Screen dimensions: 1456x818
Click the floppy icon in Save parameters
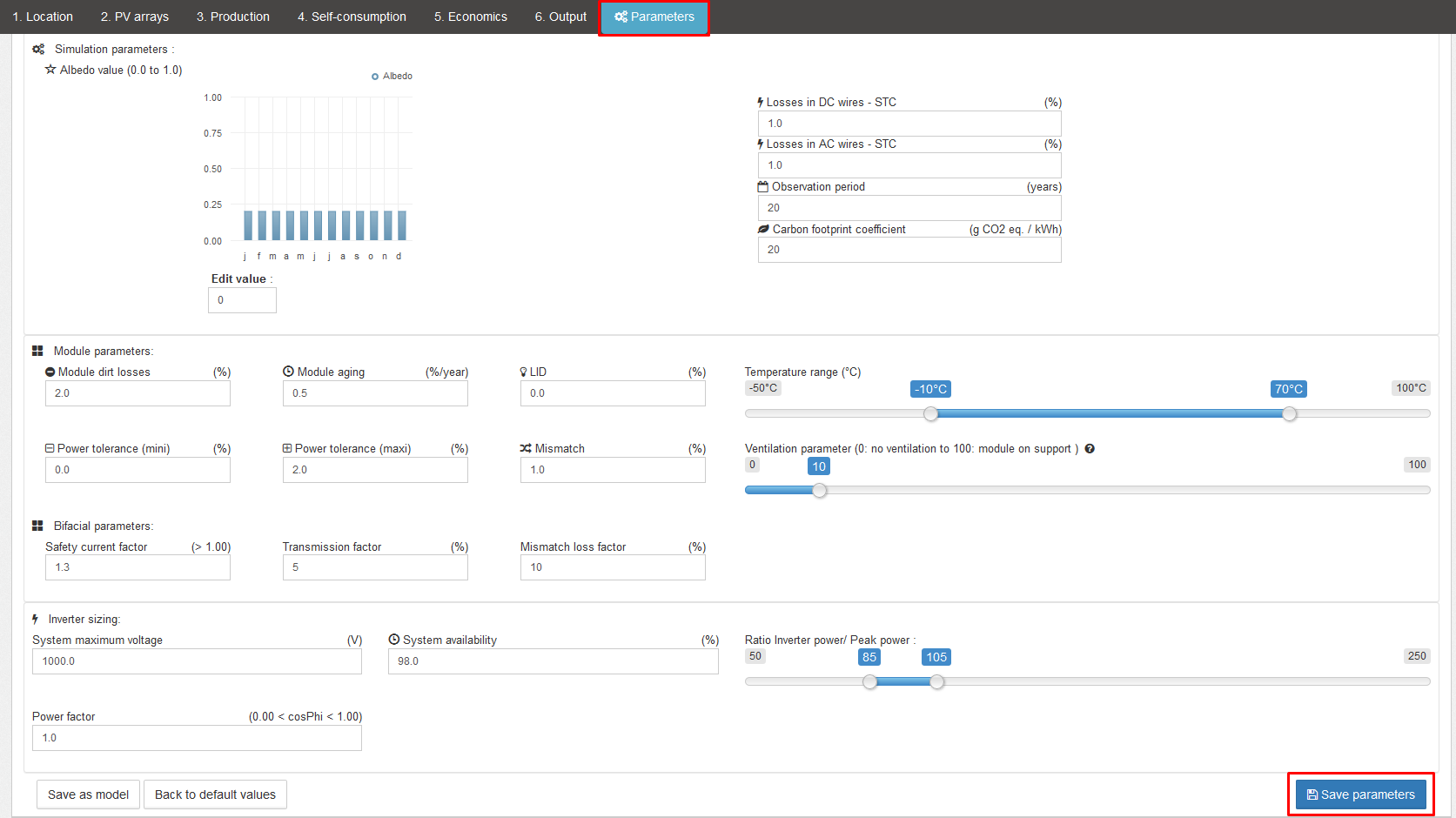(x=1312, y=795)
